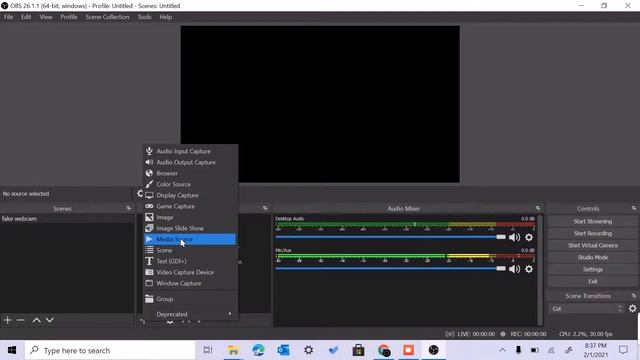640x360 pixels.
Task: Move scene up arrow
Action: pos(36,320)
